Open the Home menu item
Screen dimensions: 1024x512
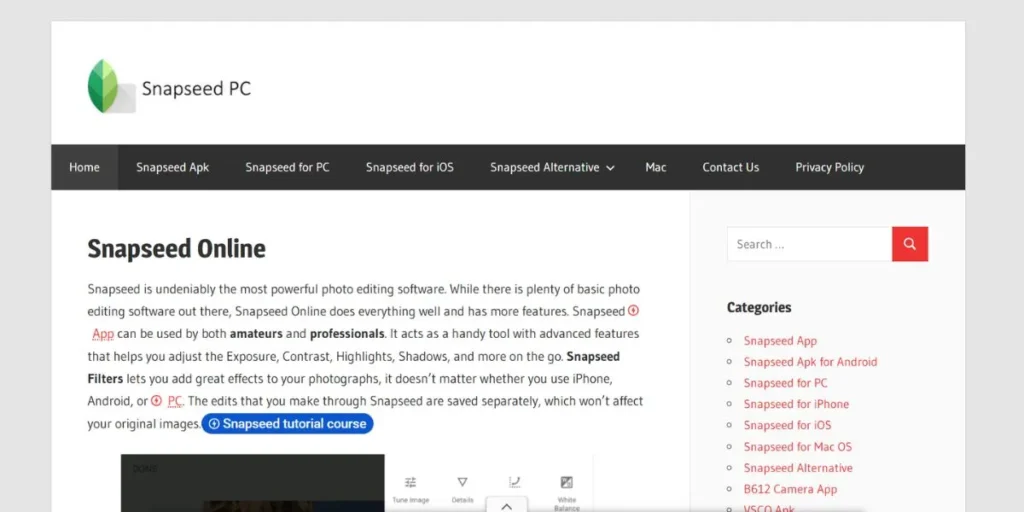[84, 167]
